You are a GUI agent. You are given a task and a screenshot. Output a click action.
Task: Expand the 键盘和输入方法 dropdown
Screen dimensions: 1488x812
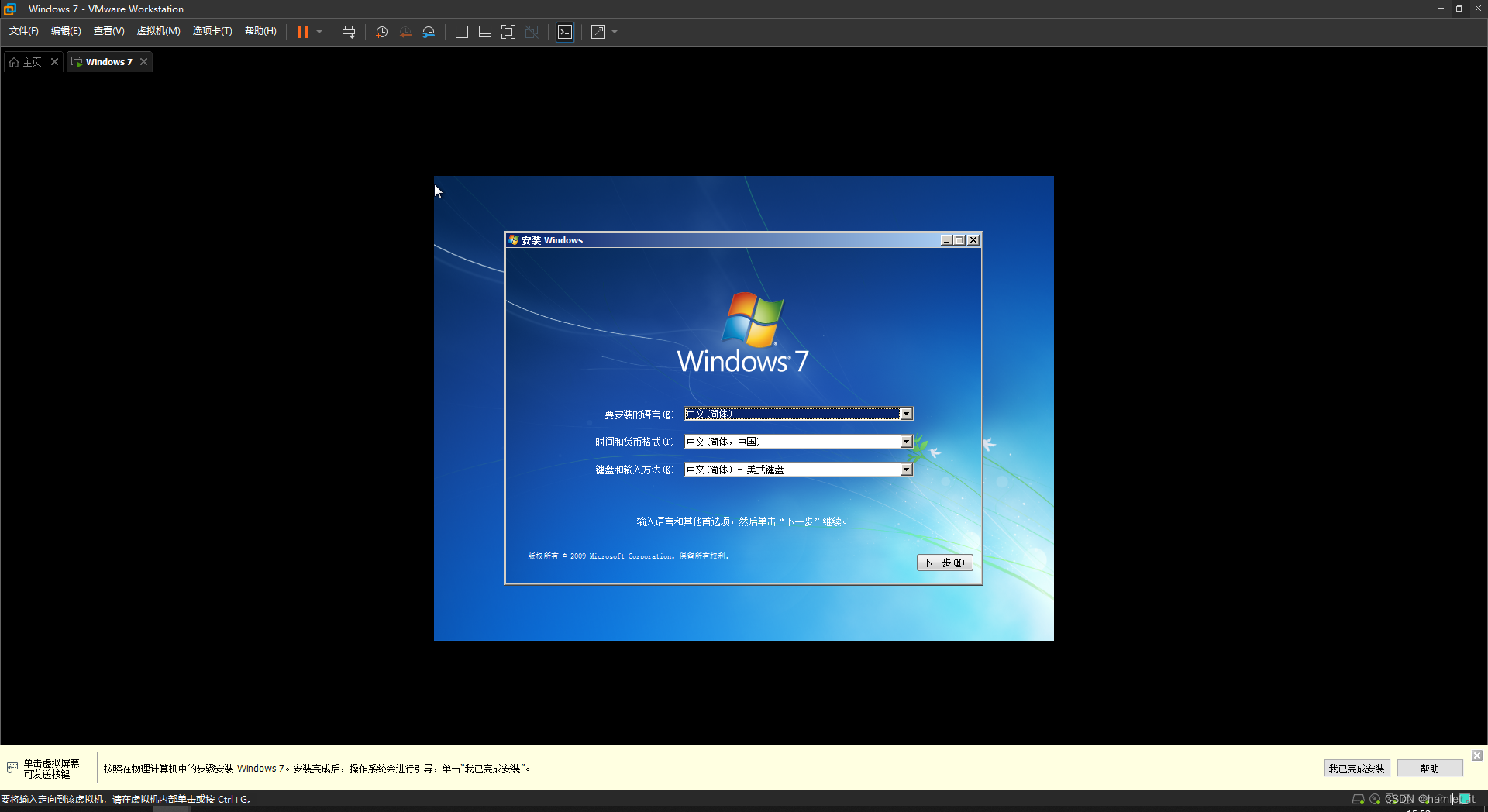[x=905, y=470]
